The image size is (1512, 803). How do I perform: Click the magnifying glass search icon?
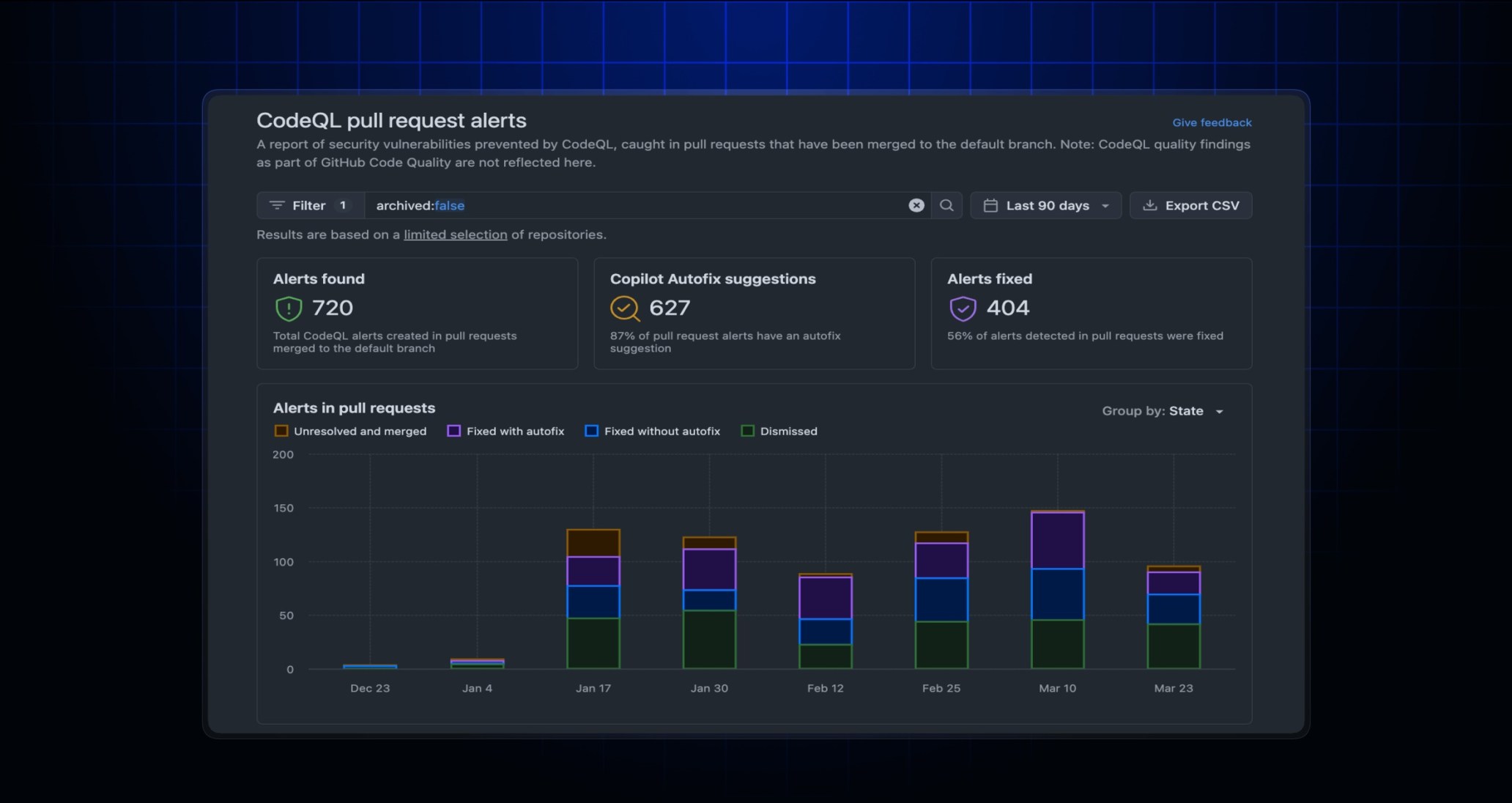point(946,205)
